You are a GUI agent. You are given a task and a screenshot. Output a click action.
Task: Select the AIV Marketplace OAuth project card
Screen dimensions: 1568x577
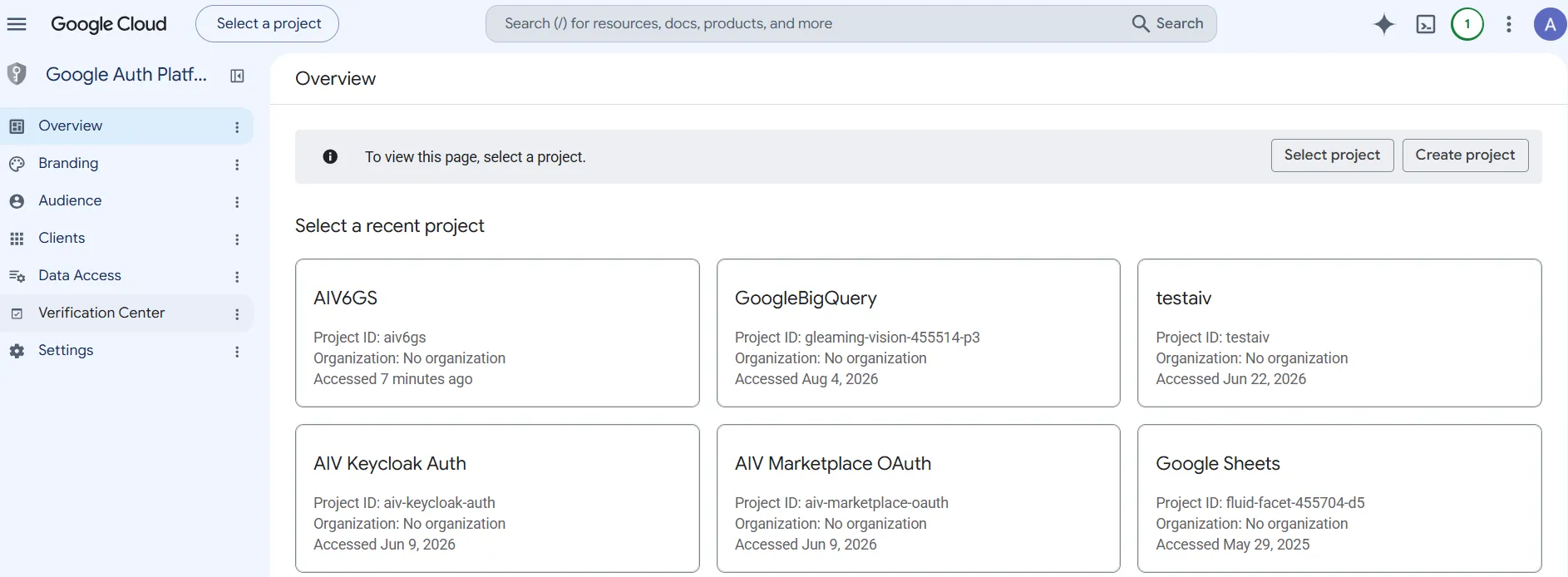[919, 498]
